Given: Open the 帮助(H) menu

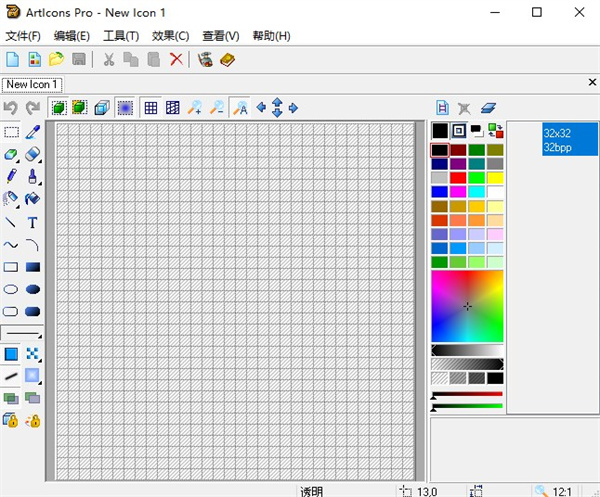Looking at the screenshot, I should tap(271, 36).
